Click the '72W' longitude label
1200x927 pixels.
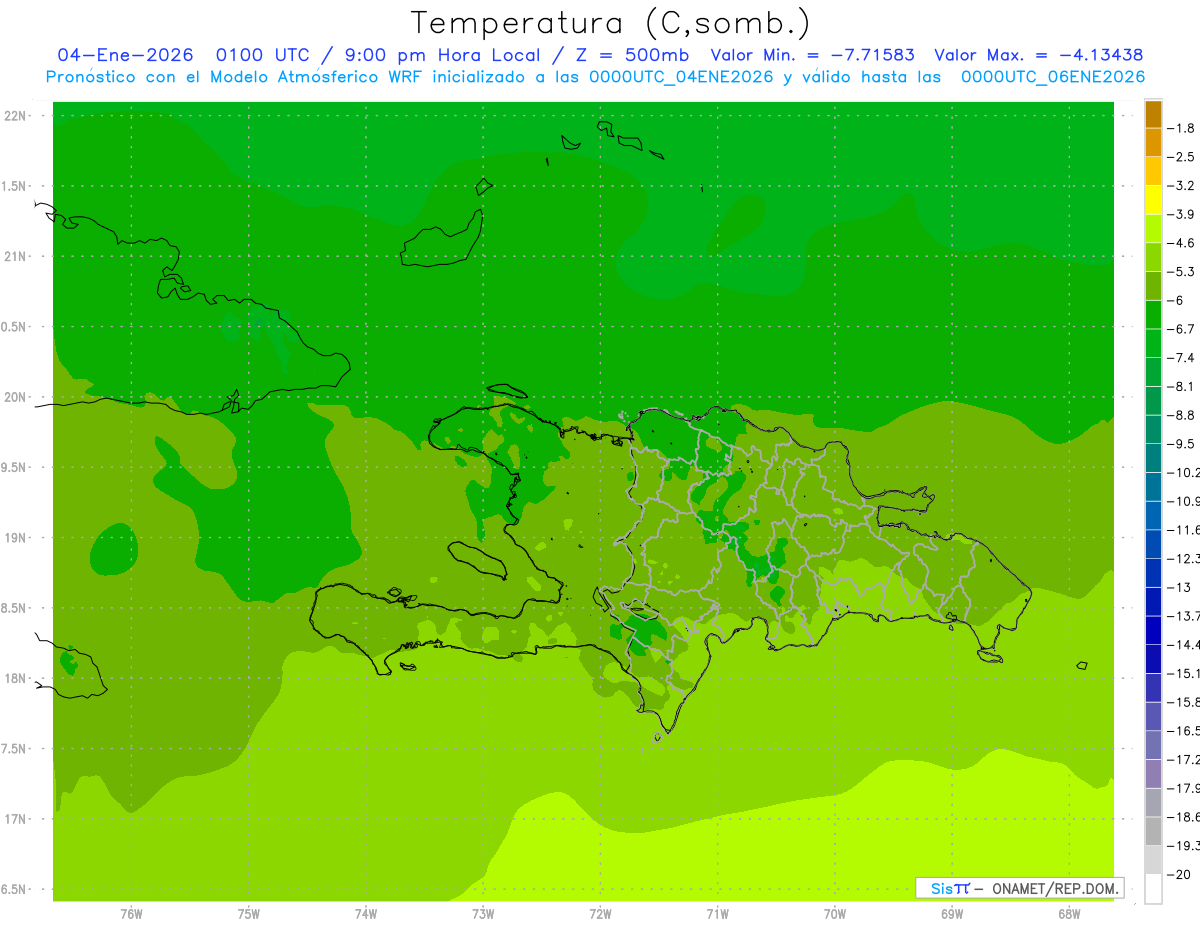601,914
